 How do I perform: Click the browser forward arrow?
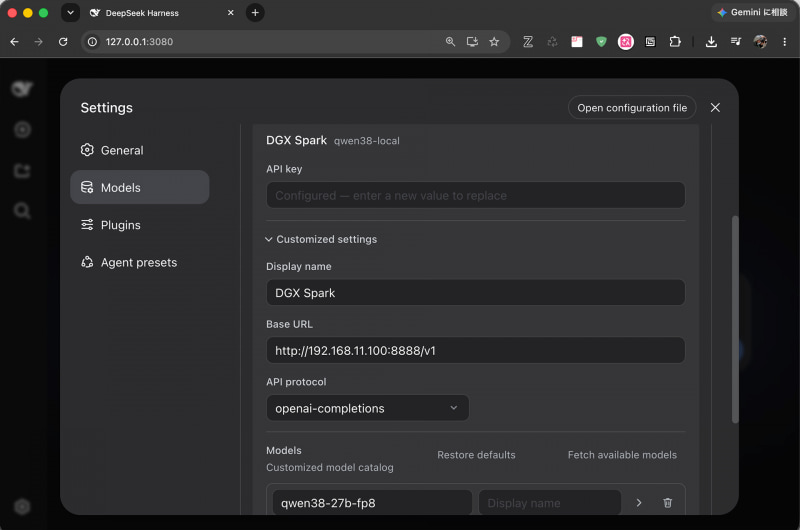click(39, 42)
